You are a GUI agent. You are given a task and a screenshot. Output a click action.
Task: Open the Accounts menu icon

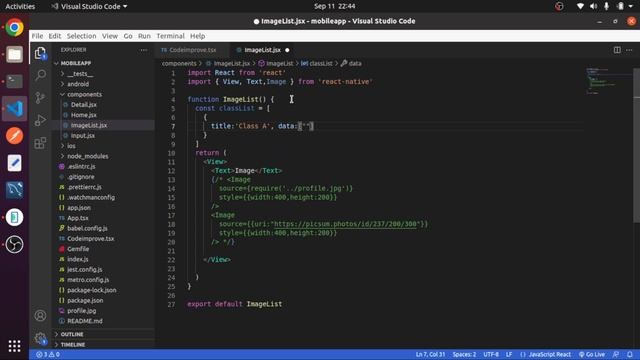click(x=40, y=316)
